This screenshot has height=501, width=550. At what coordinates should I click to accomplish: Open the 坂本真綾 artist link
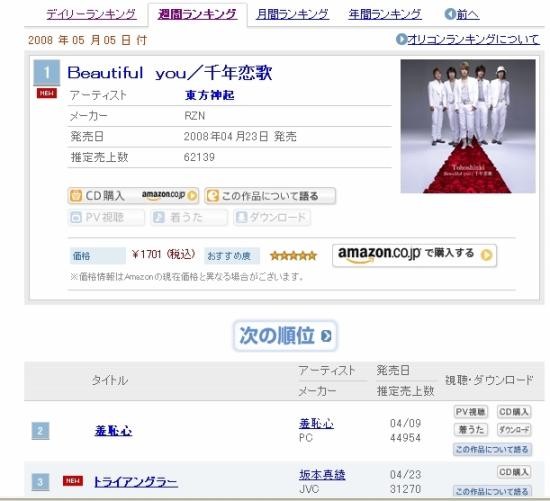(x=322, y=475)
